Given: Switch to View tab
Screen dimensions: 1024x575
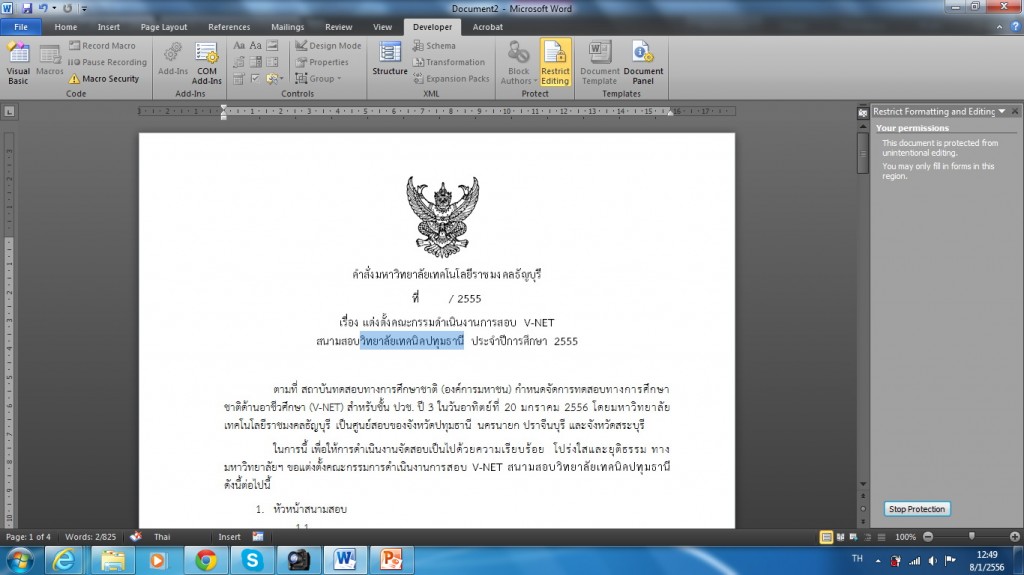Looking at the screenshot, I should (x=382, y=27).
